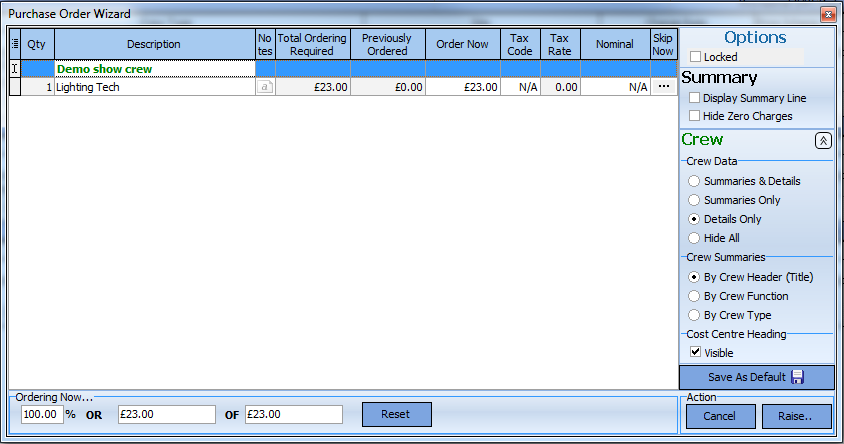
Task: Select Summaries & Details crew data option
Action: [x=695, y=181]
